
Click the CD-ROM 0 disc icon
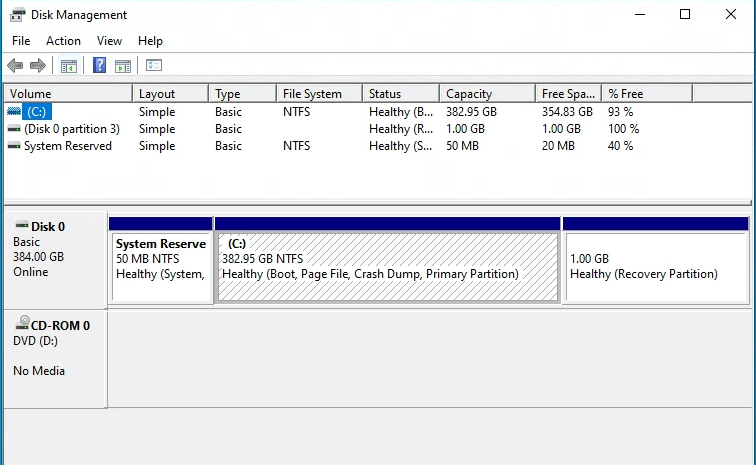22,324
